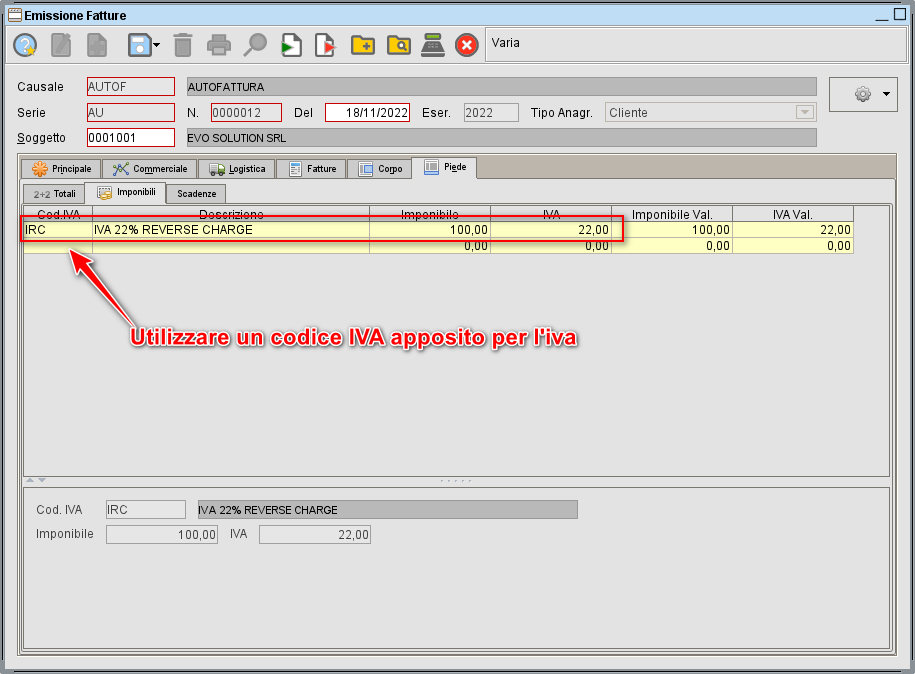Viewport: 915px width, 674px height.
Task: Switch to the Commerciale tab
Action: [151, 168]
